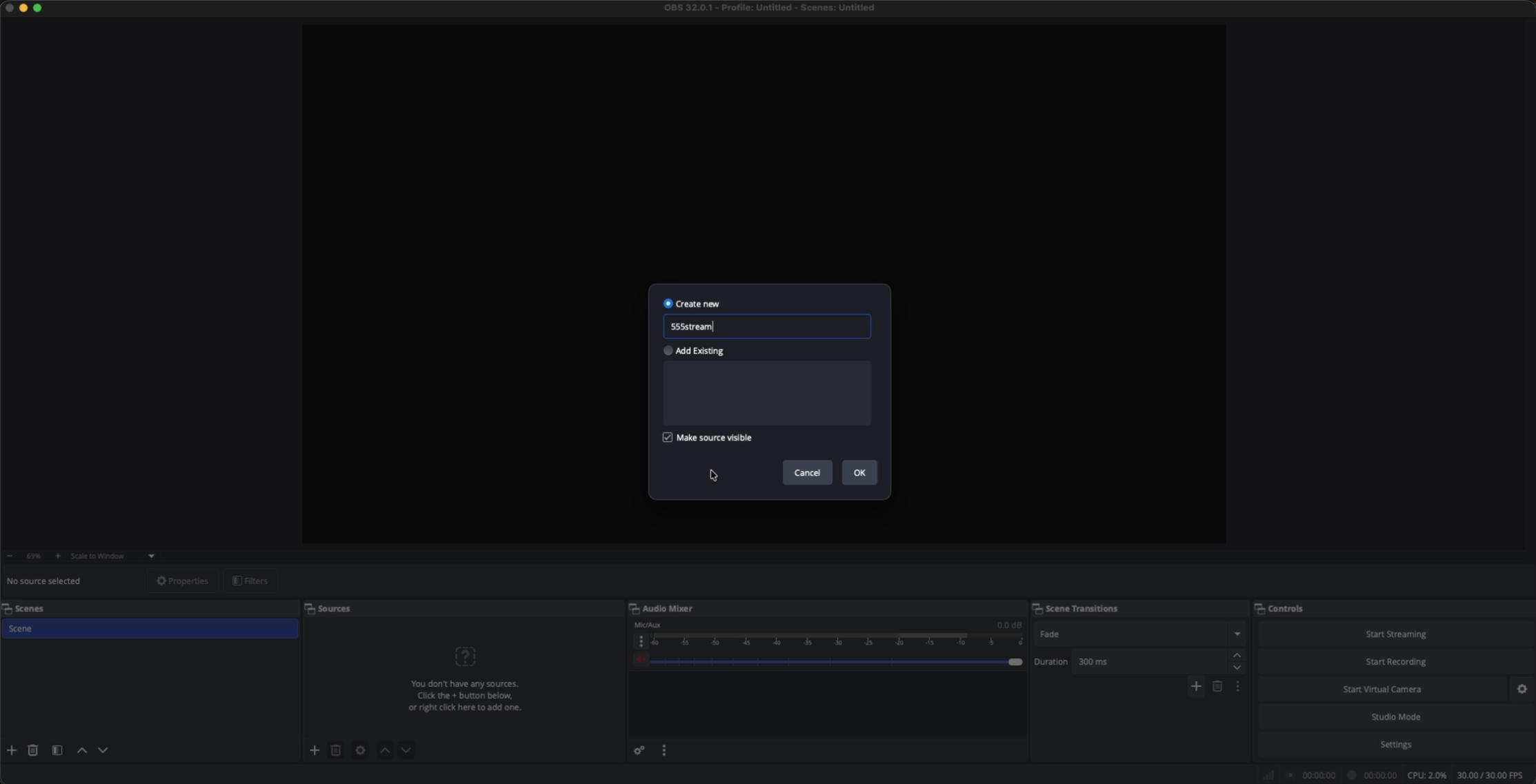Mute the Mic/Aux speaker icon
The height and width of the screenshot is (784, 1536).
[x=641, y=661]
